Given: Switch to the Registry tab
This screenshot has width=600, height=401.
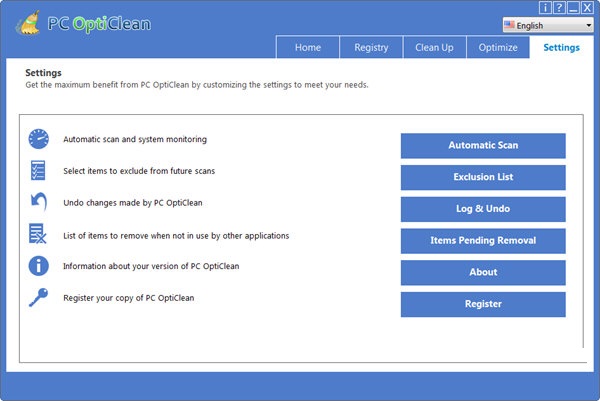Looking at the screenshot, I should coord(371,47).
